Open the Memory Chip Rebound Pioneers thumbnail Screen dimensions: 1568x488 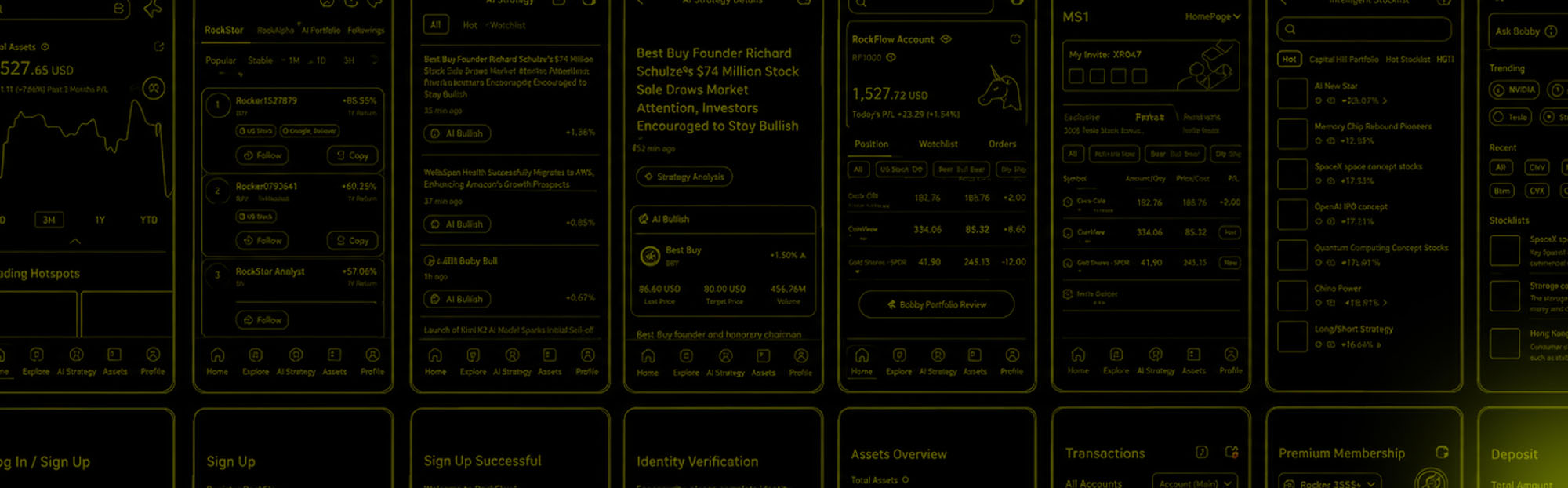pyautogui.click(x=1292, y=133)
